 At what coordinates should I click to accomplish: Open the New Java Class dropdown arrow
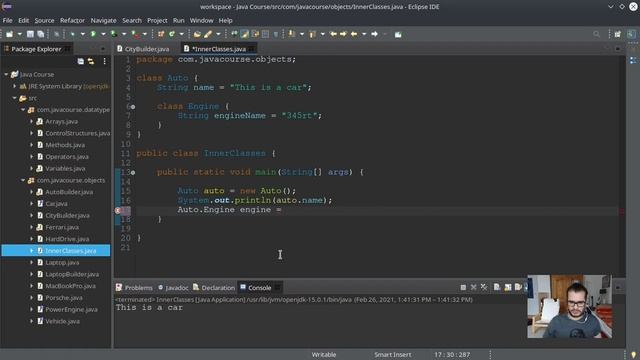[182, 34]
